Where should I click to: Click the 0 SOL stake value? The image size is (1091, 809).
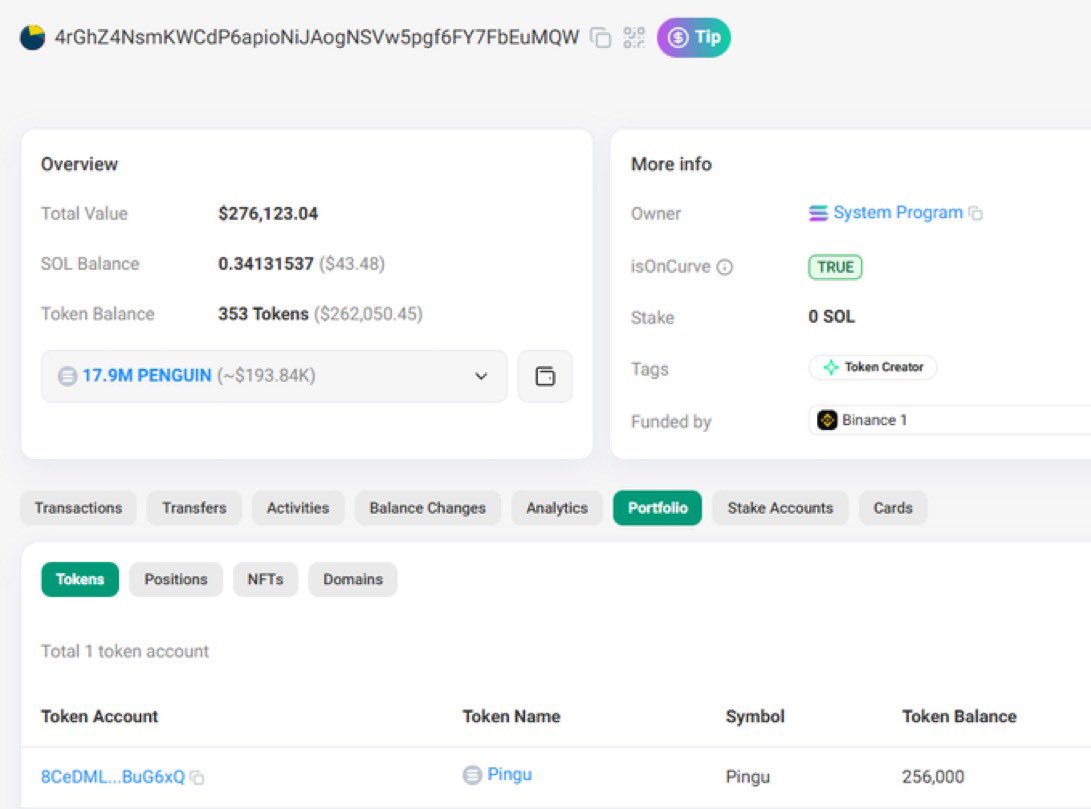click(831, 317)
